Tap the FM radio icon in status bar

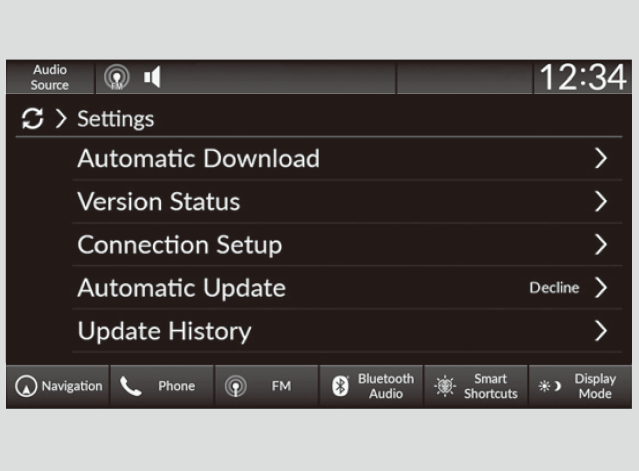click(118, 77)
